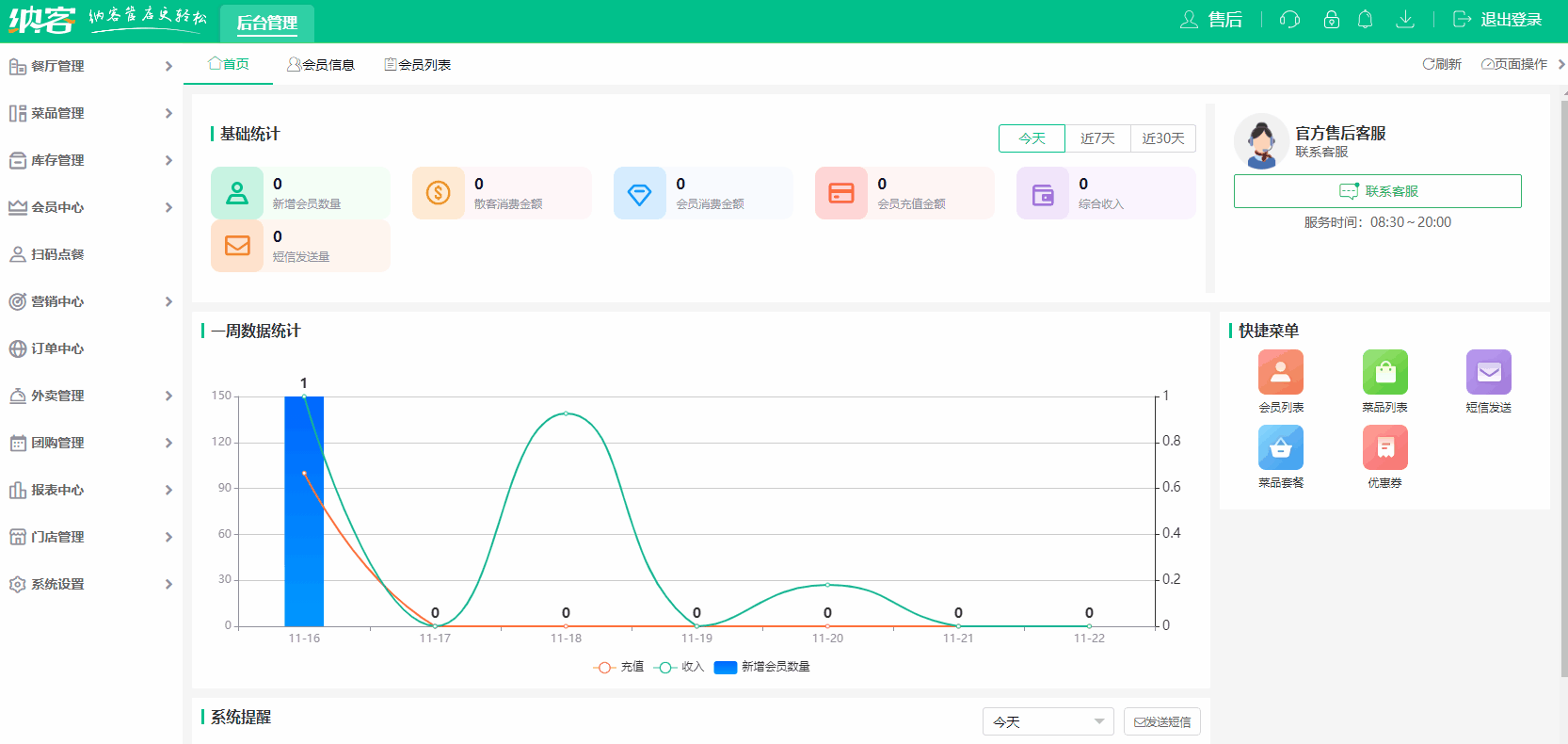
Task: Open 今天 dropdown in 系统提醒
Action: (1048, 721)
